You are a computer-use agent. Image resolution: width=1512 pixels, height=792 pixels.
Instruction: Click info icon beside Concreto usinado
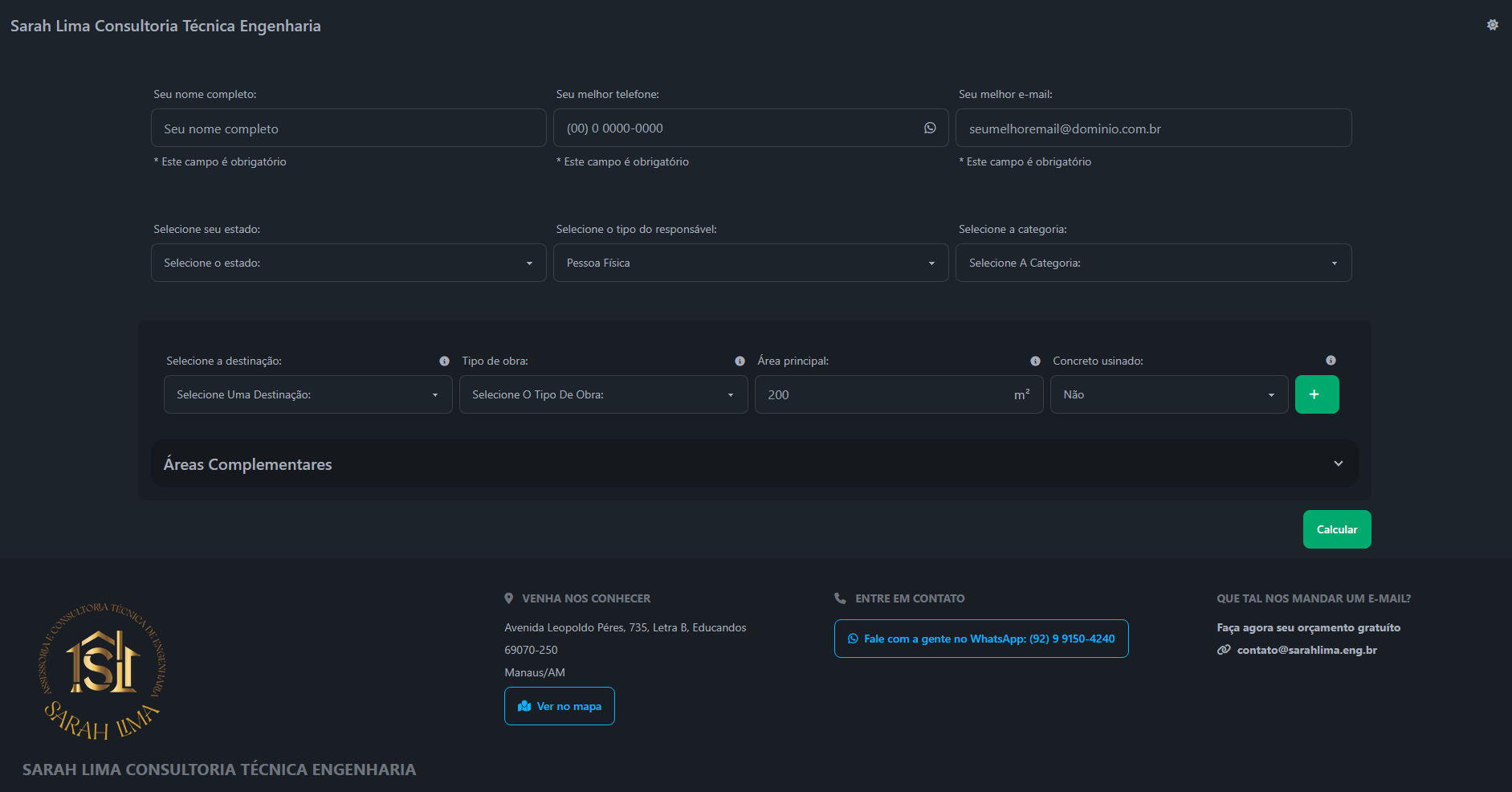1331,361
